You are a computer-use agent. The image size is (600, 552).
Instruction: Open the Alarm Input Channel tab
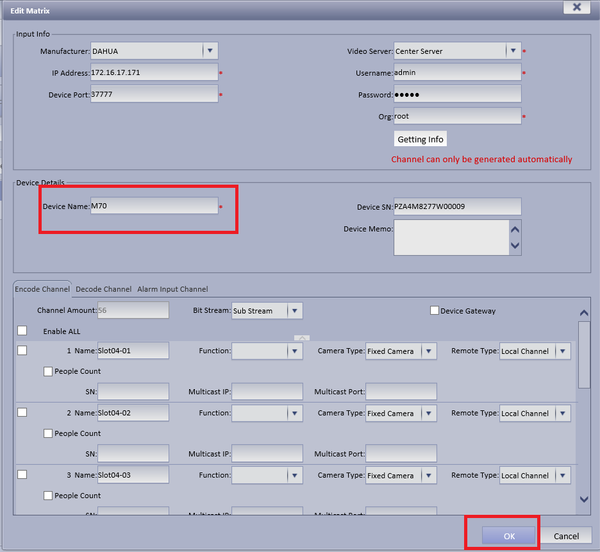(173, 289)
